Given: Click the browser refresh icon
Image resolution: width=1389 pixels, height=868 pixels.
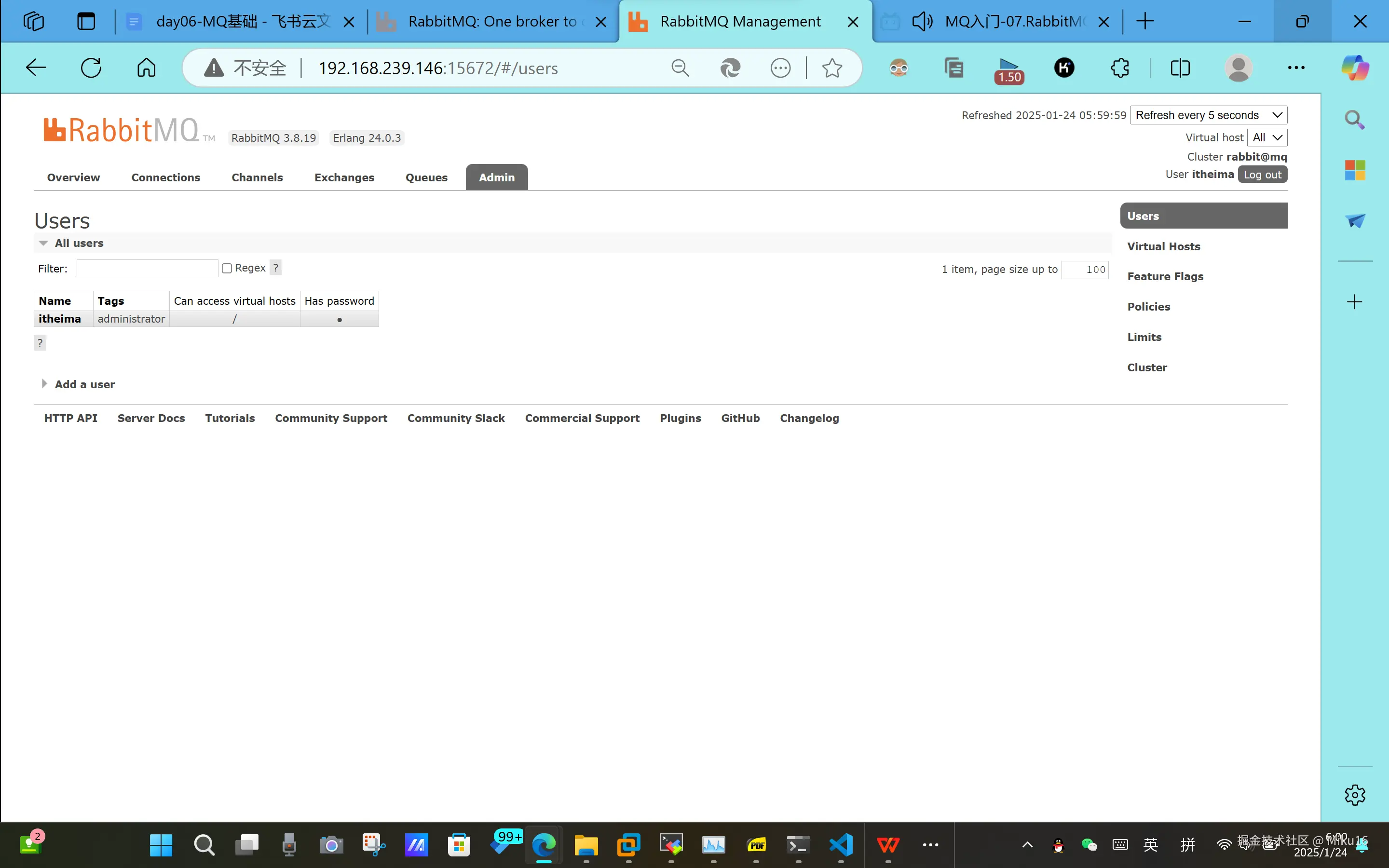Looking at the screenshot, I should click(x=91, y=68).
